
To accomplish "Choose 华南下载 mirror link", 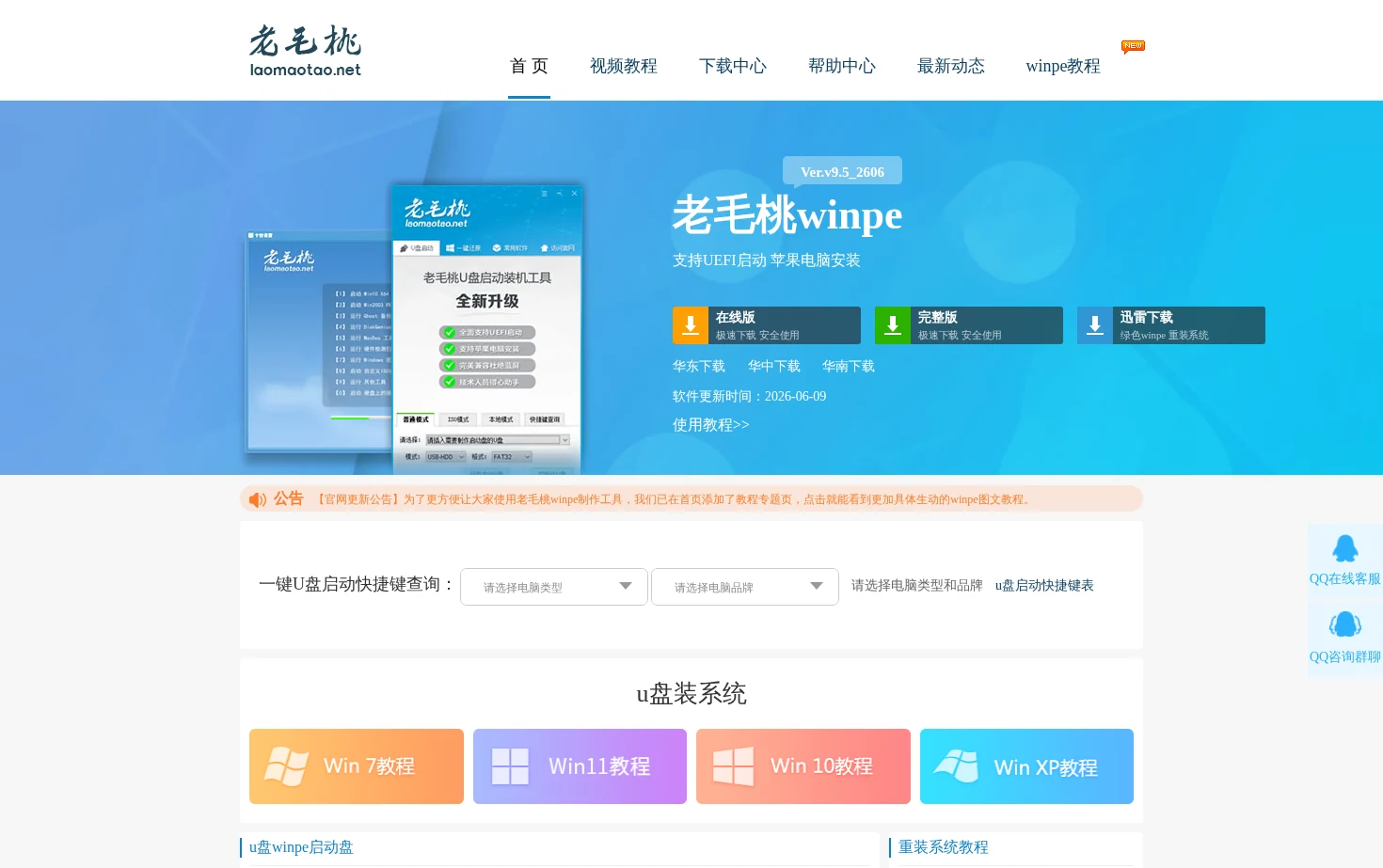I will coord(849,367).
